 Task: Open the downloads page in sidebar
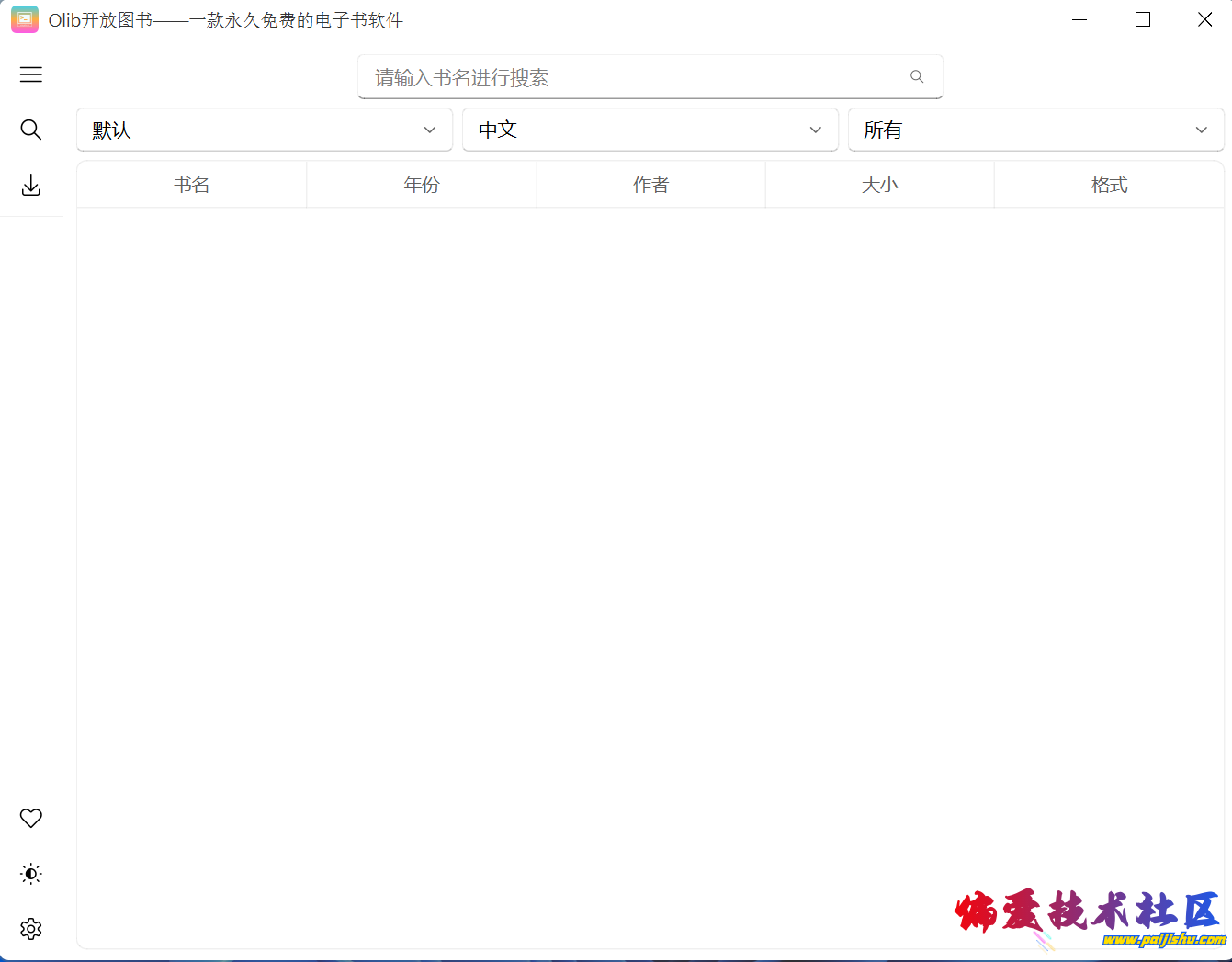point(31,186)
